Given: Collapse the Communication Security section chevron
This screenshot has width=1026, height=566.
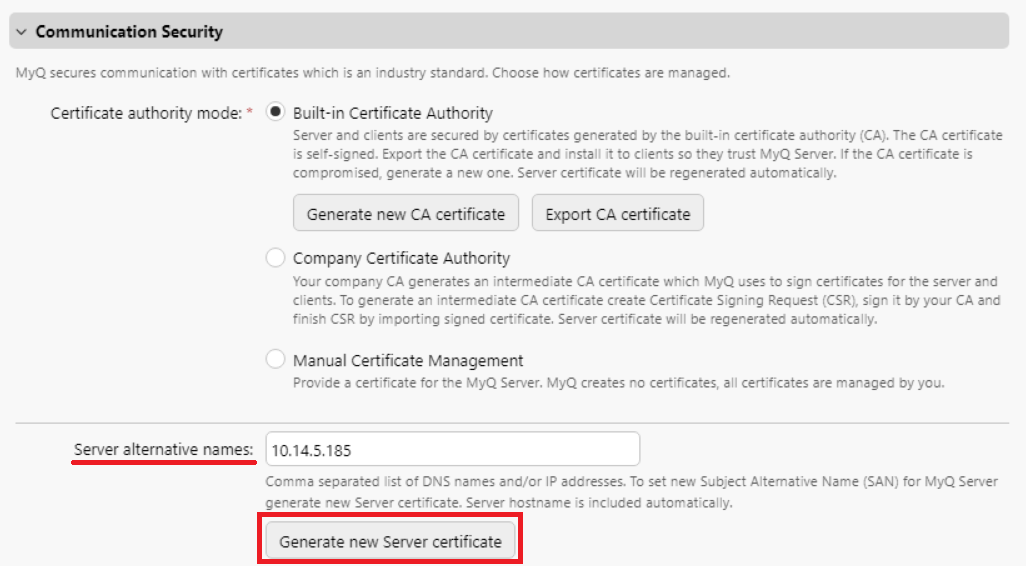Looking at the screenshot, I should (x=21, y=32).
